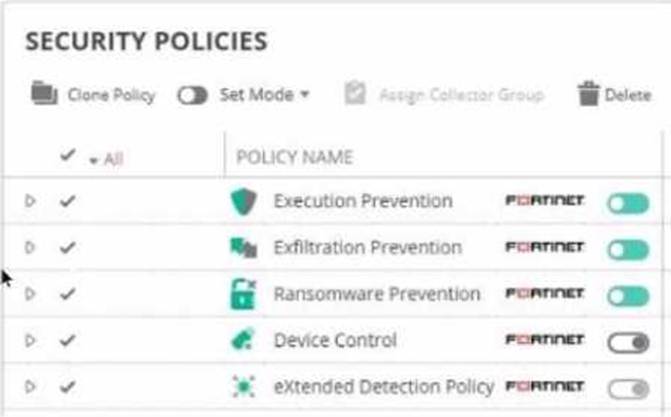Expand the Execution Prevention row
671x417 pixels.
(30, 201)
